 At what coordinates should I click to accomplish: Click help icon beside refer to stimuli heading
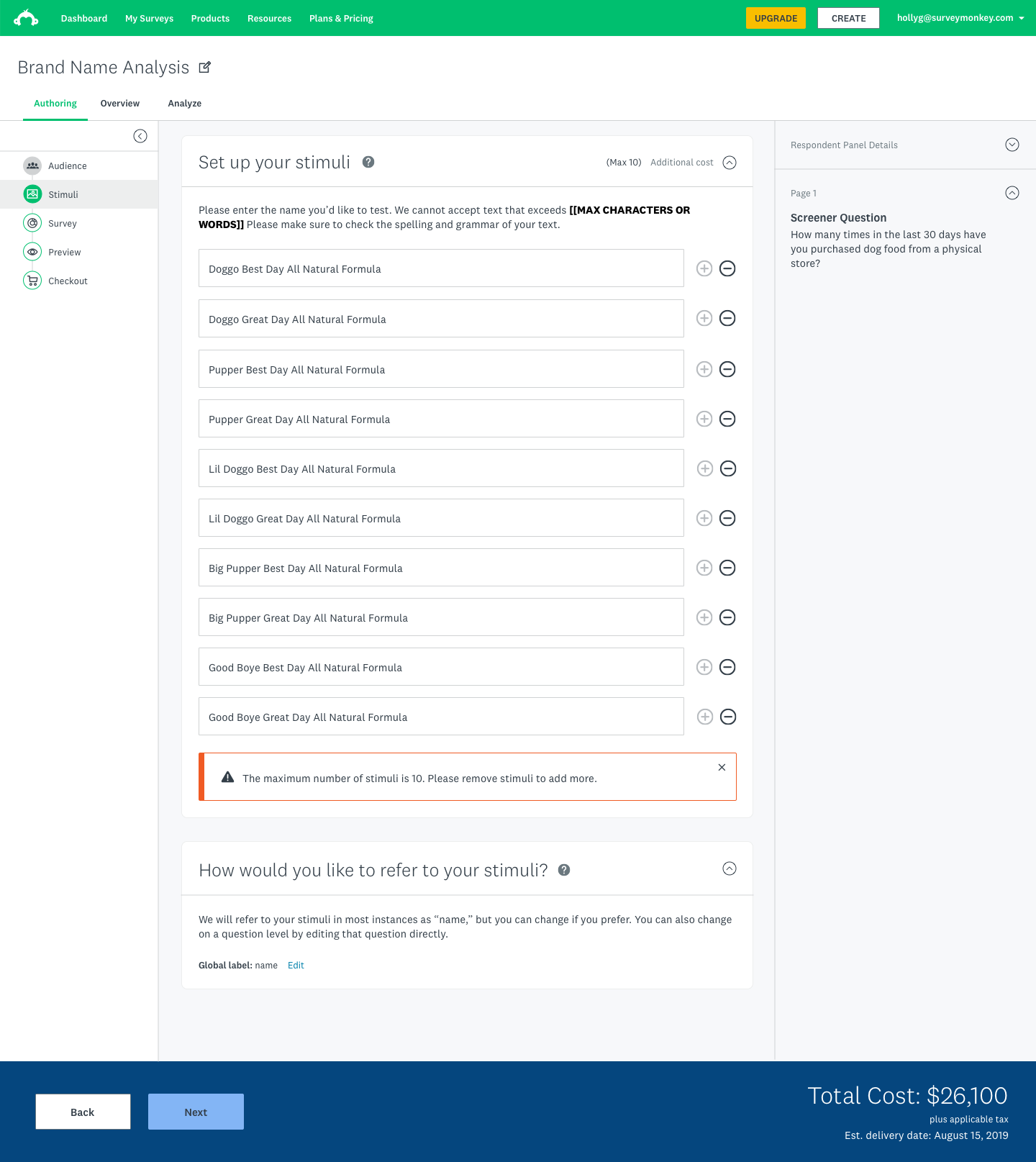click(x=564, y=870)
